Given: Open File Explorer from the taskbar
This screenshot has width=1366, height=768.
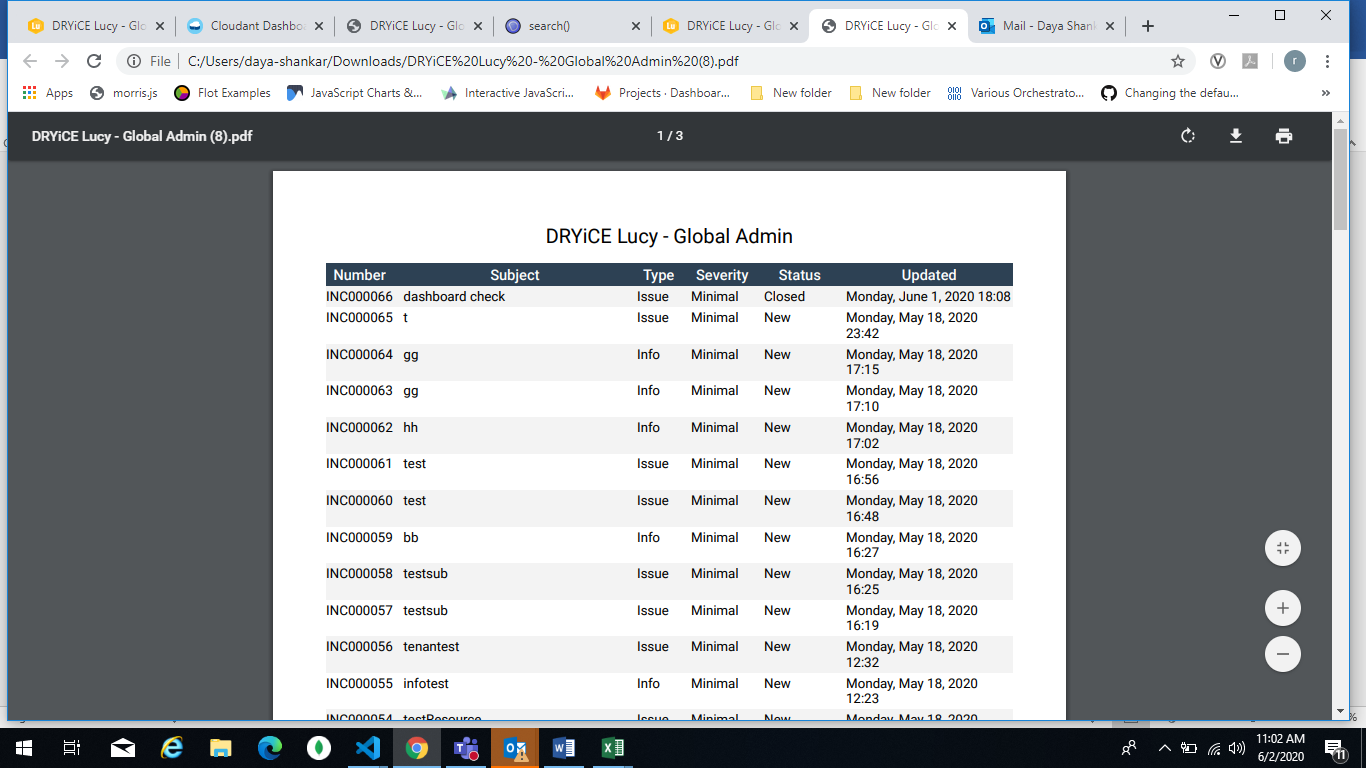Looking at the screenshot, I should click(221, 748).
